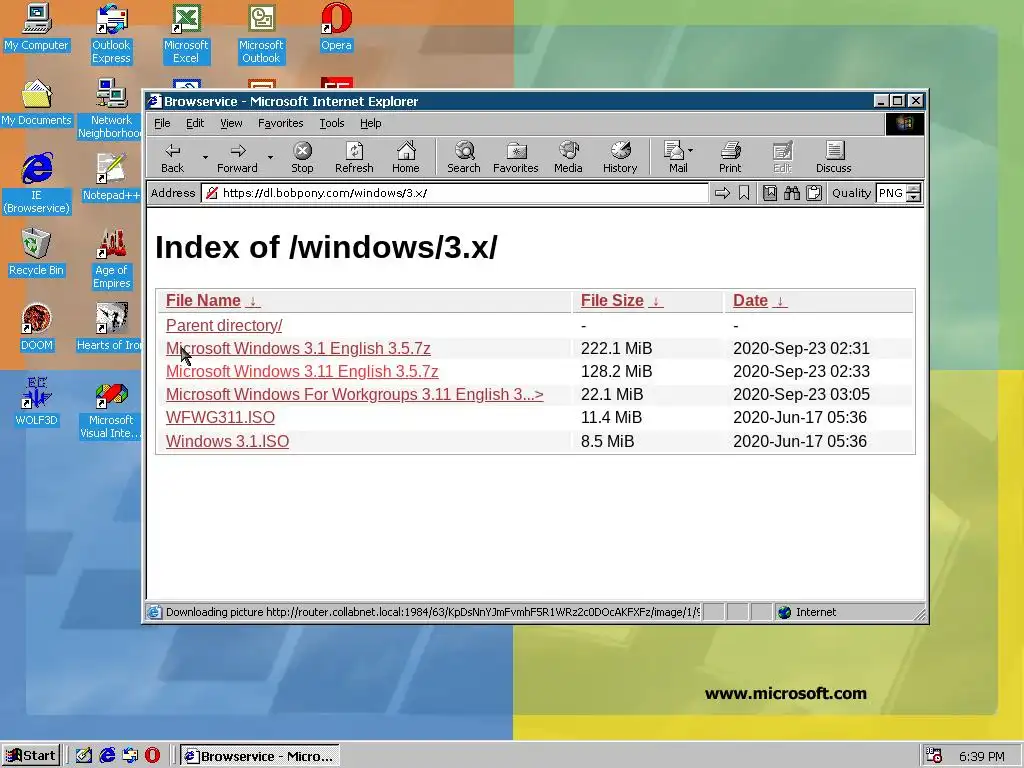
Task: Open the Parent directory/ link
Action: pyautogui.click(x=224, y=325)
